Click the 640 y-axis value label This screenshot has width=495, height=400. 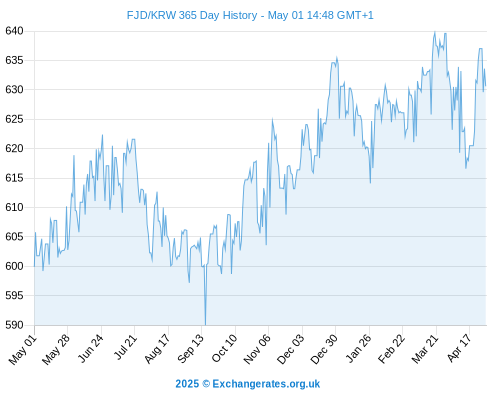click(14, 31)
